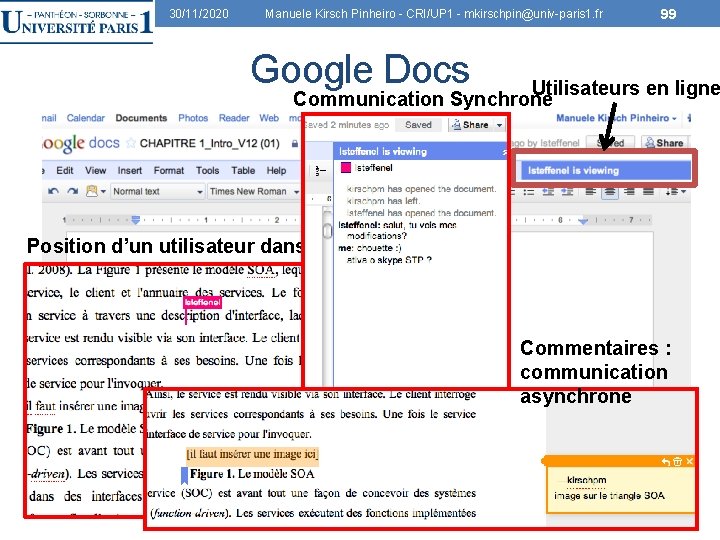
Task: Open the Photos link
Action: tap(193, 118)
